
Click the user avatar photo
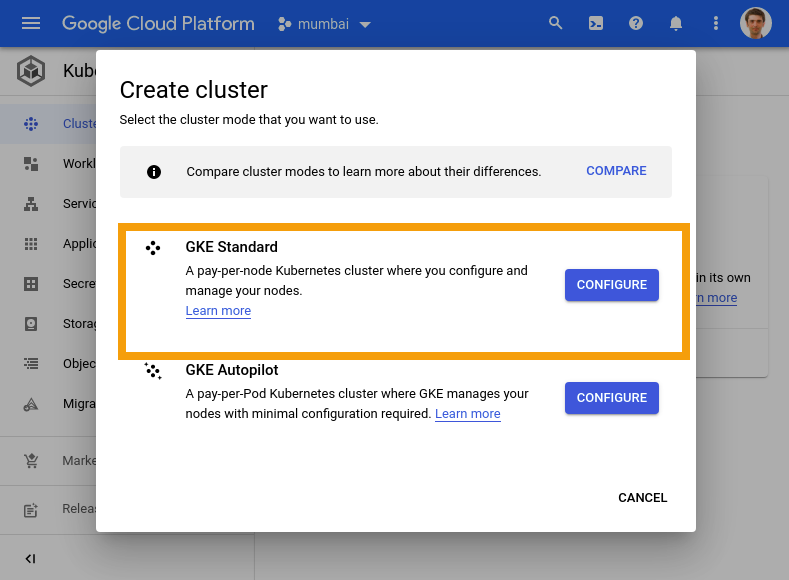pos(755,23)
